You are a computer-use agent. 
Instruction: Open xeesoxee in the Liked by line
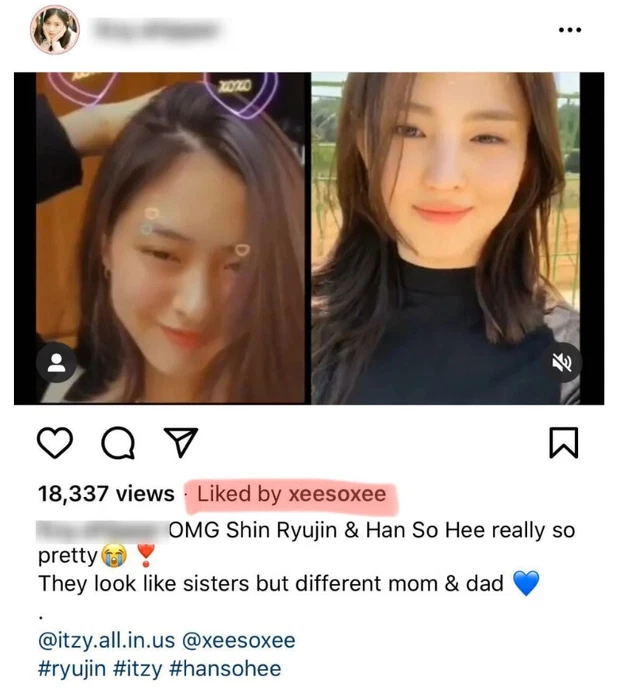pos(337,494)
